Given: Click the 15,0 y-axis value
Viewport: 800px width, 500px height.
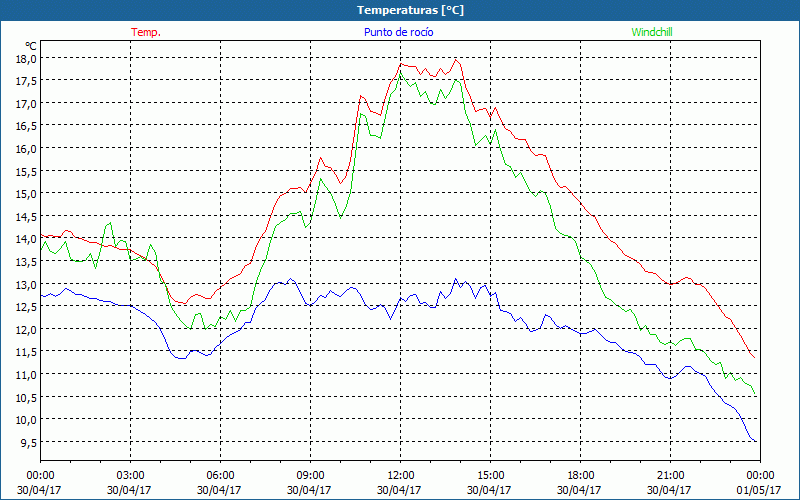Looking at the screenshot, I should (26, 194).
